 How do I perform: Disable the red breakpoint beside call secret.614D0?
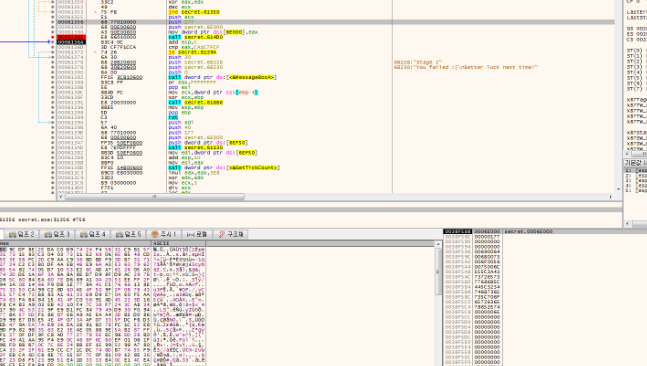click(52, 37)
